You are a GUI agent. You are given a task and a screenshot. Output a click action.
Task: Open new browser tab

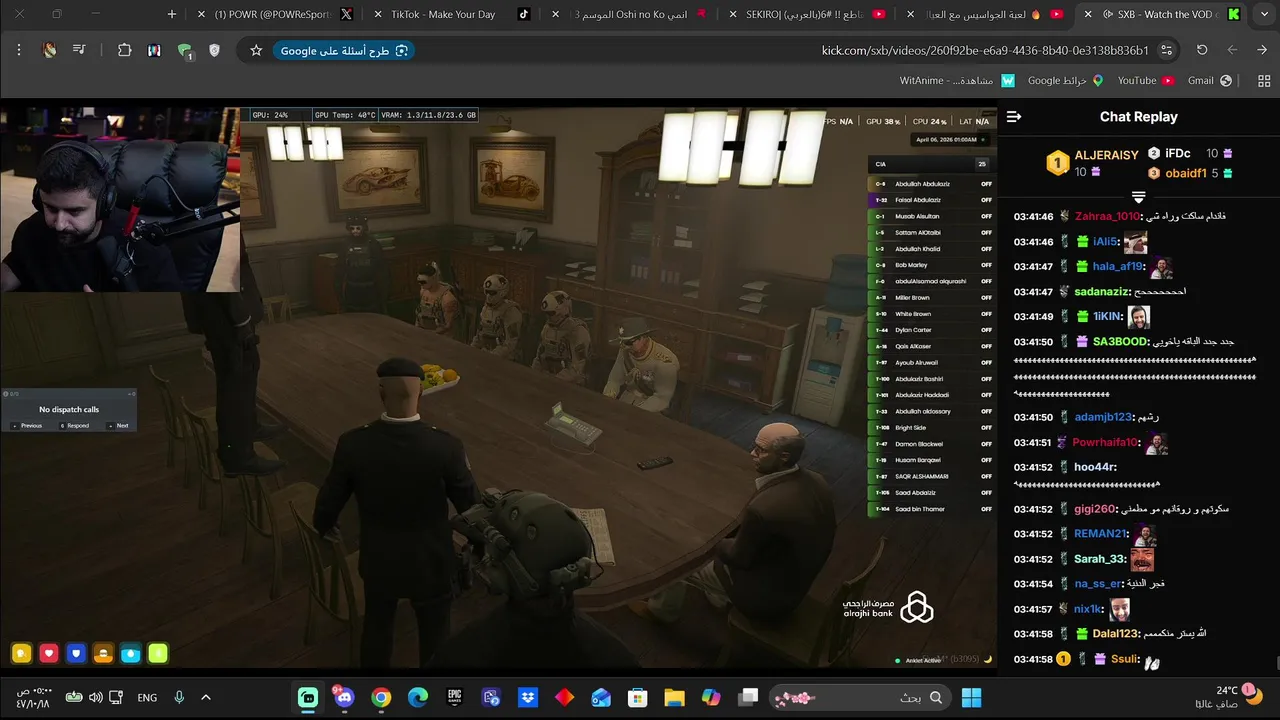point(172,14)
